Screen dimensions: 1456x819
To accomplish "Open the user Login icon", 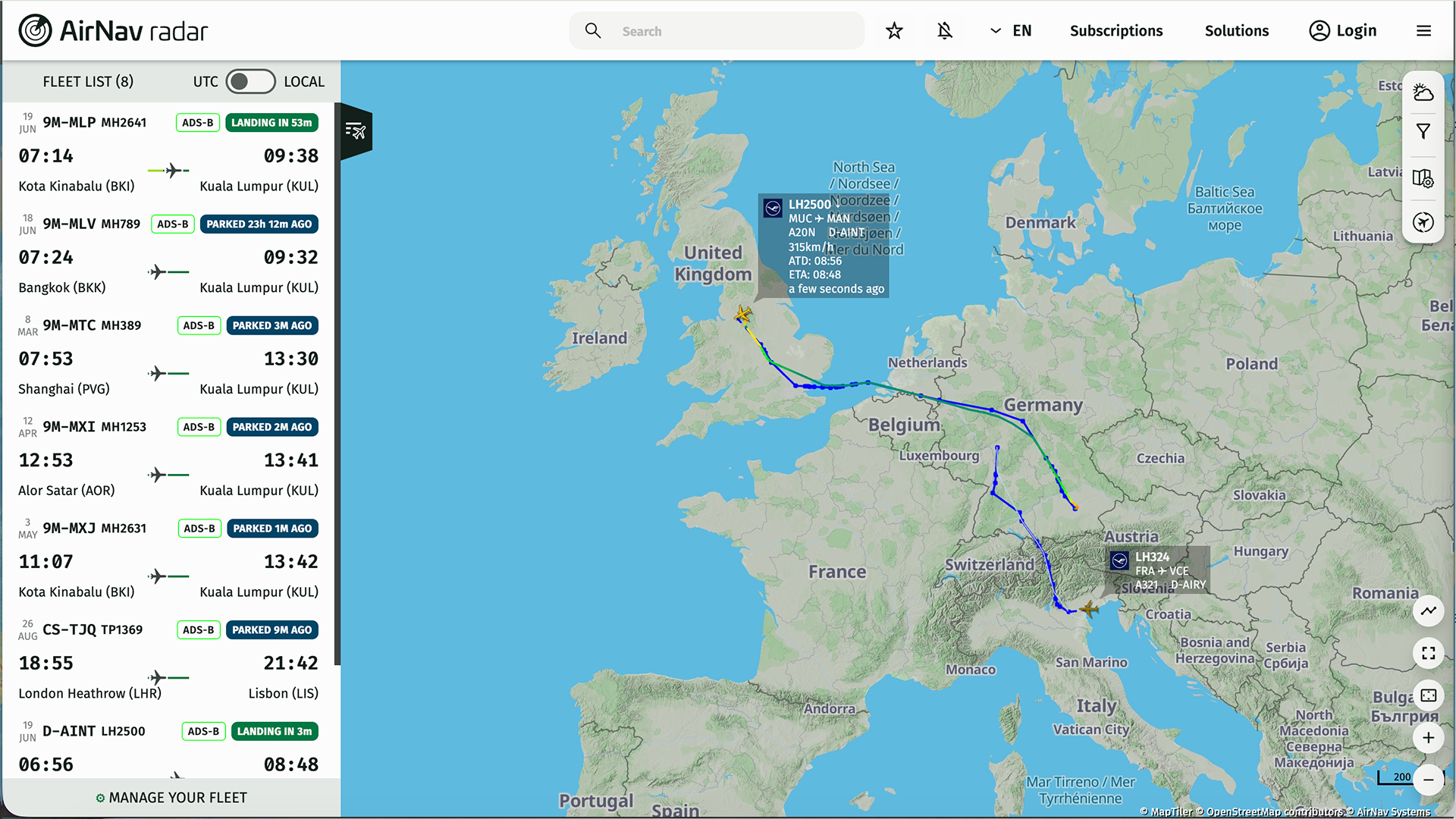I will click(x=1319, y=31).
